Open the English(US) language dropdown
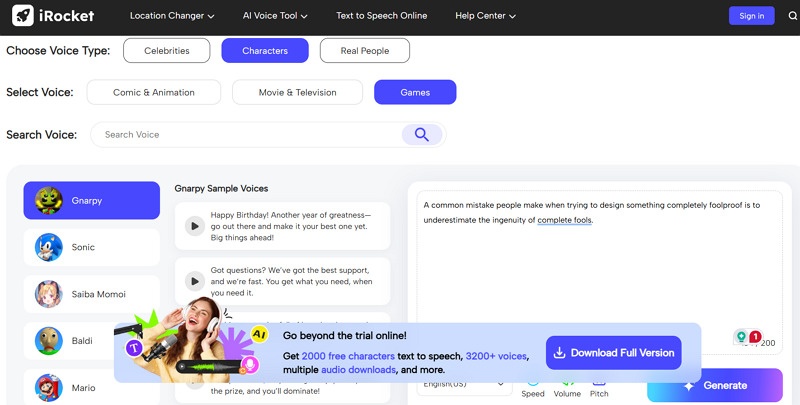Screen dimensions: 800x405 (x=465, y=385)
